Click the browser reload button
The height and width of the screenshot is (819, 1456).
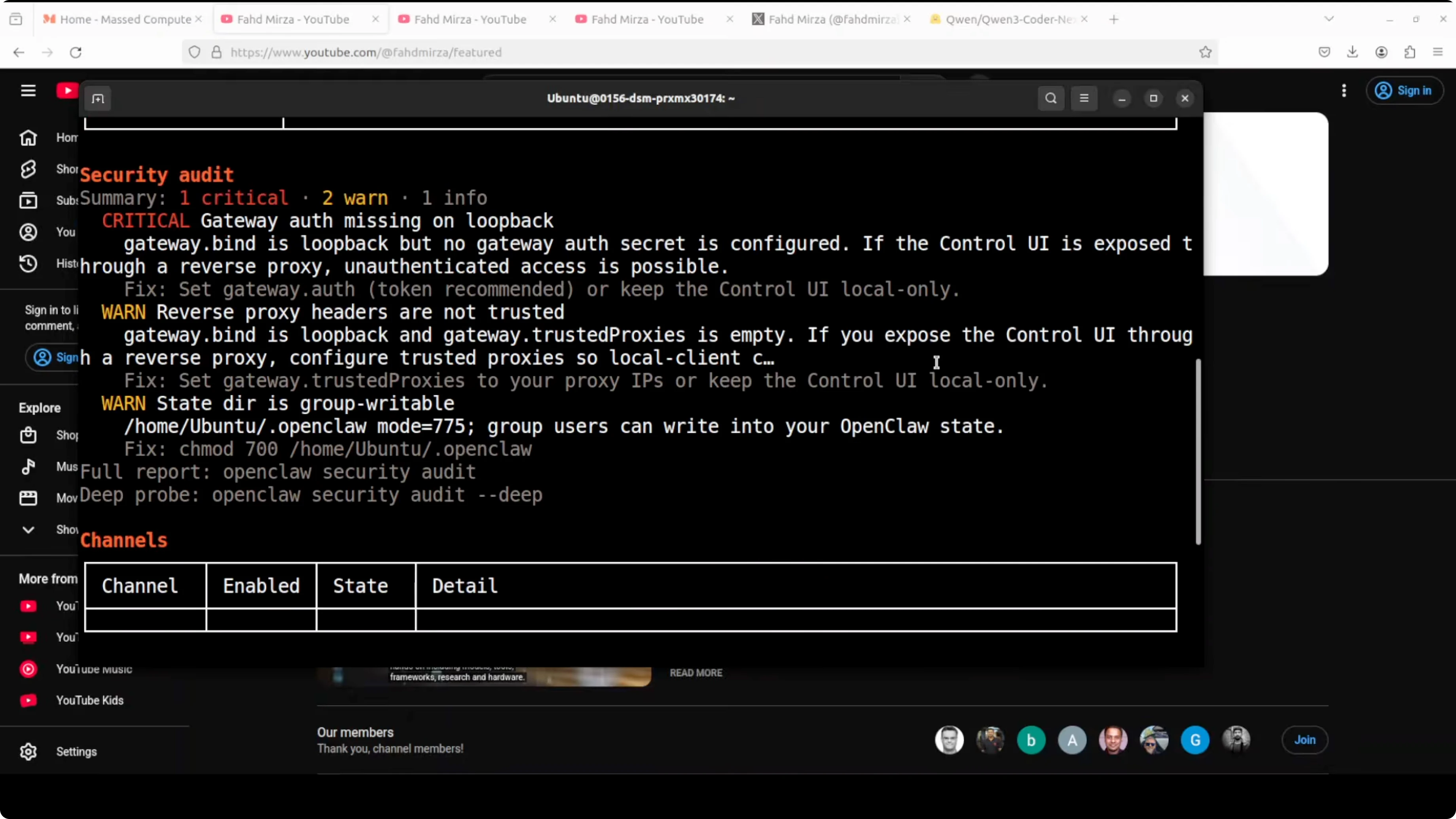pyautogui.click(x=76, y=53)
